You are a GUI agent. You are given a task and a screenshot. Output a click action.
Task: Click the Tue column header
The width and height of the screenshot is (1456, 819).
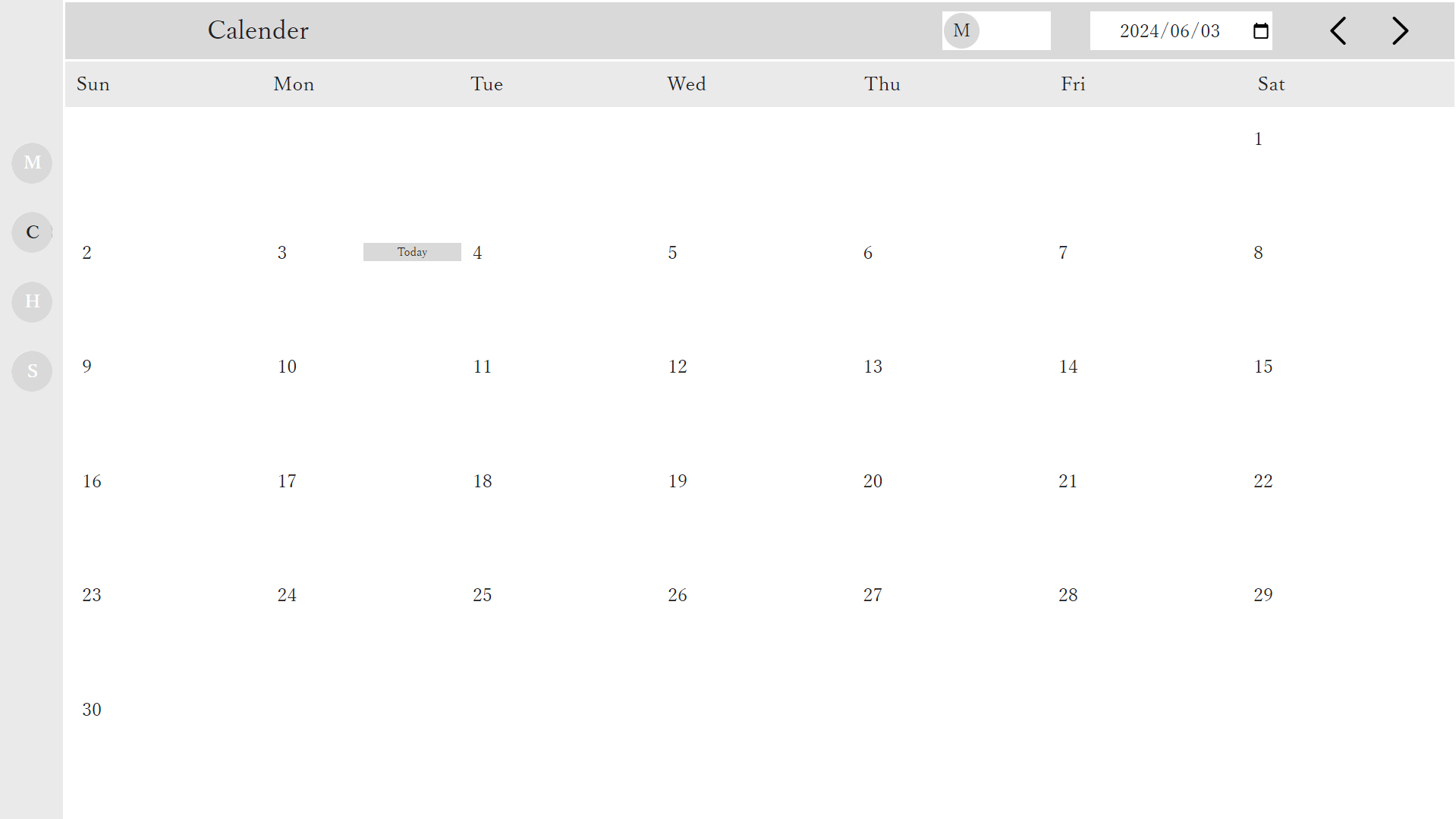click(486, 84)
